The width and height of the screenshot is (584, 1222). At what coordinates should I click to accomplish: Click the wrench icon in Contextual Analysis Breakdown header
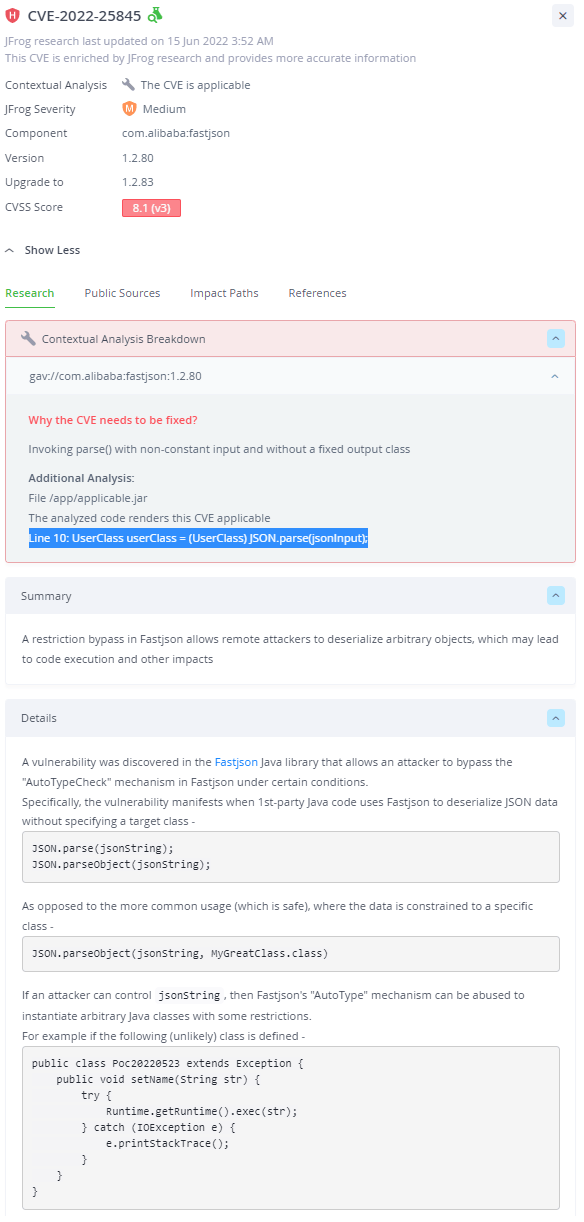click(28, 339)
